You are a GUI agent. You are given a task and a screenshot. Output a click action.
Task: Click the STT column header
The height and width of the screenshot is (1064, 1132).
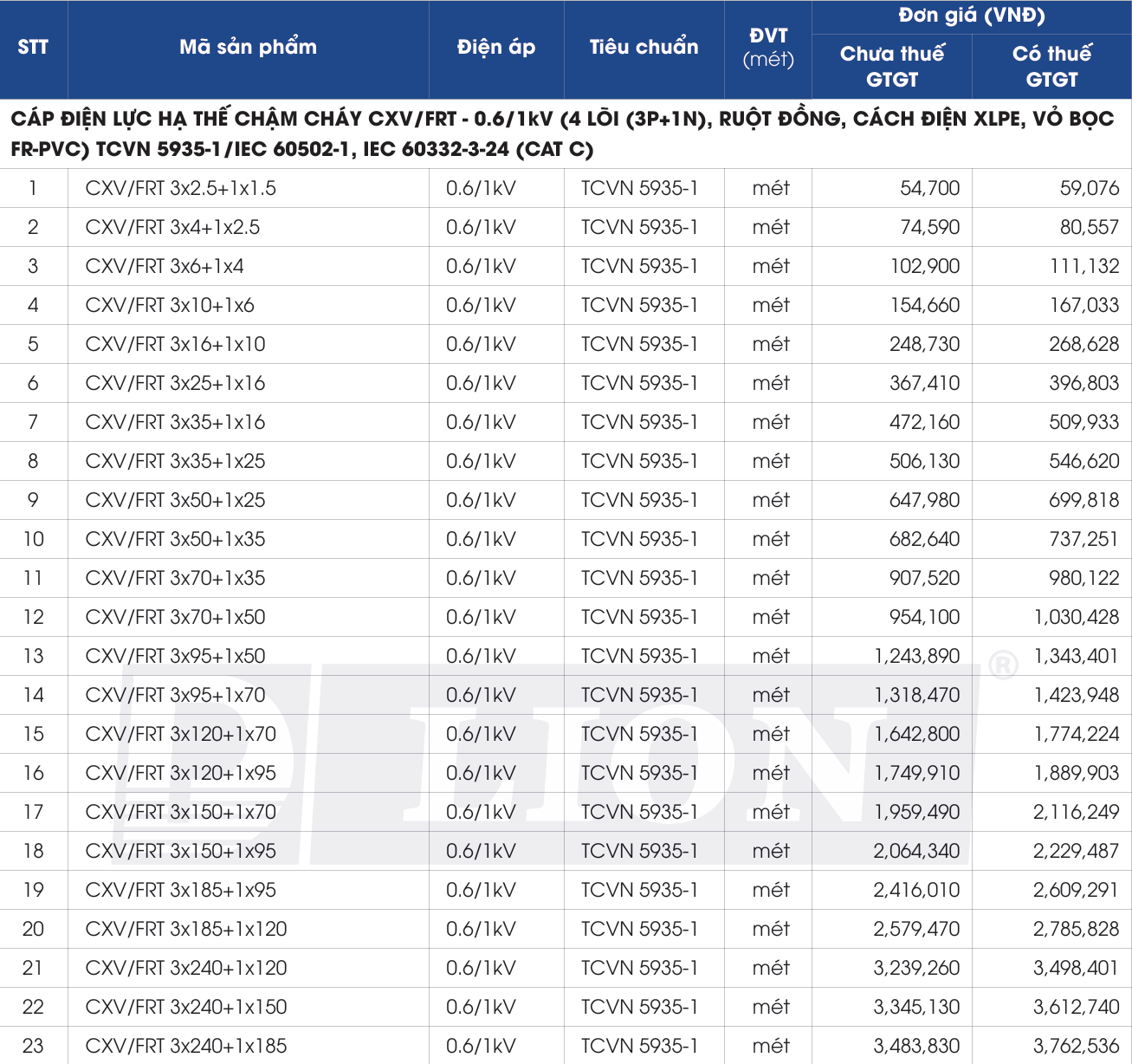click(x=33, y=48)
